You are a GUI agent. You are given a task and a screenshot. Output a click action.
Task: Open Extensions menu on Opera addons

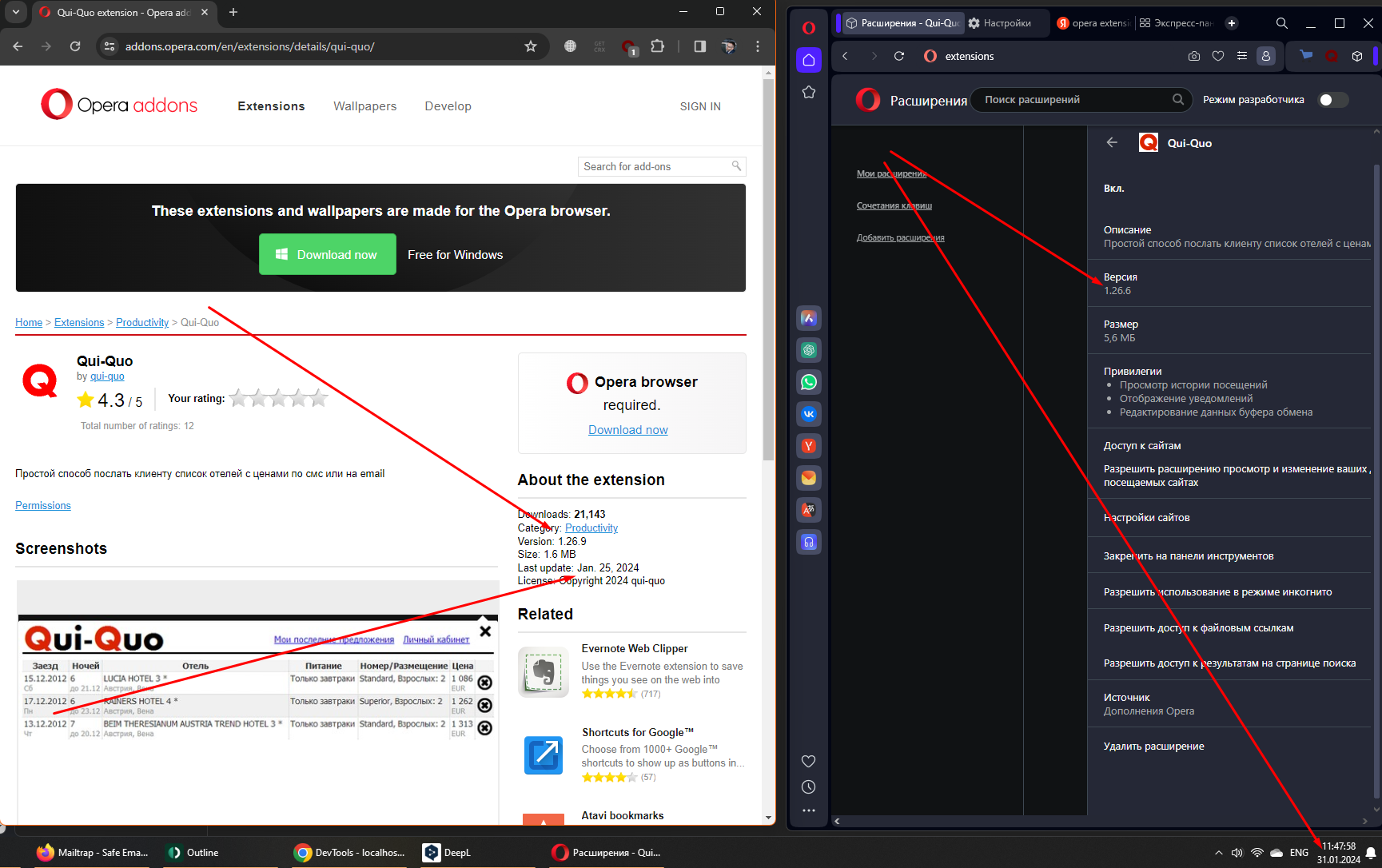click(x=271, y=106)
